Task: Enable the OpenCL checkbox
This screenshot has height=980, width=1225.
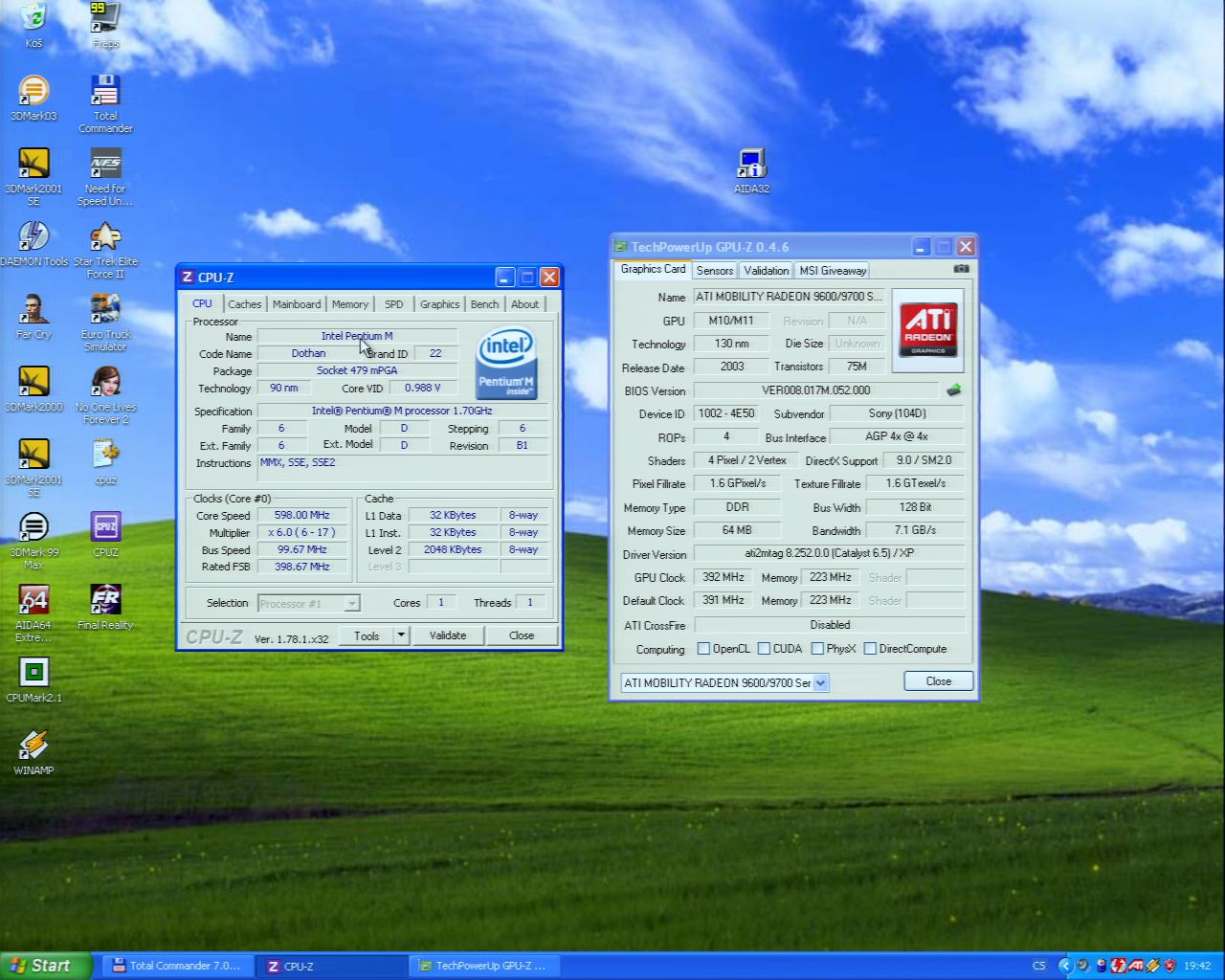Action: (704, 649)
